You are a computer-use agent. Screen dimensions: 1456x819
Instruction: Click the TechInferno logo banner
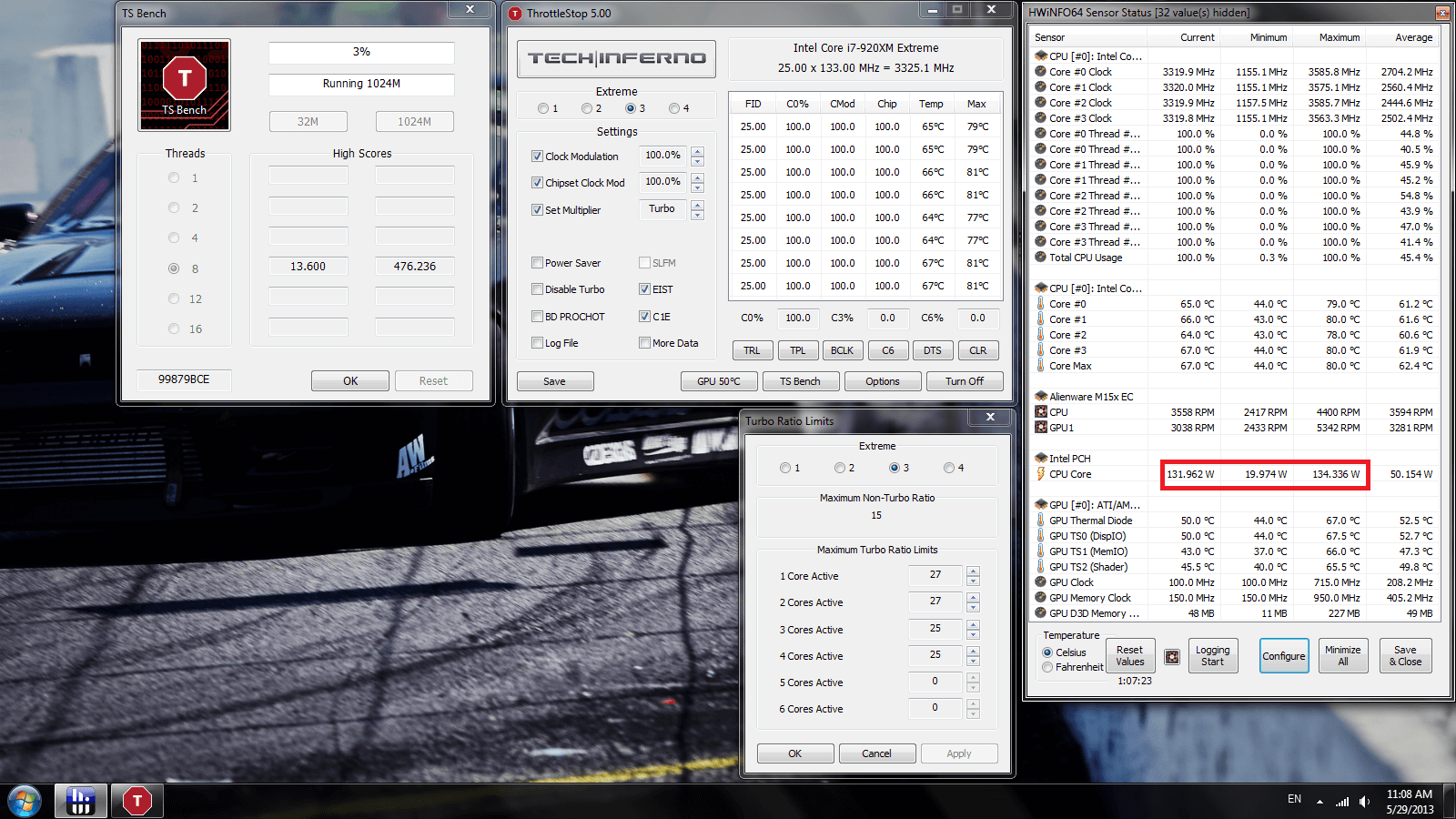[616, 59]
